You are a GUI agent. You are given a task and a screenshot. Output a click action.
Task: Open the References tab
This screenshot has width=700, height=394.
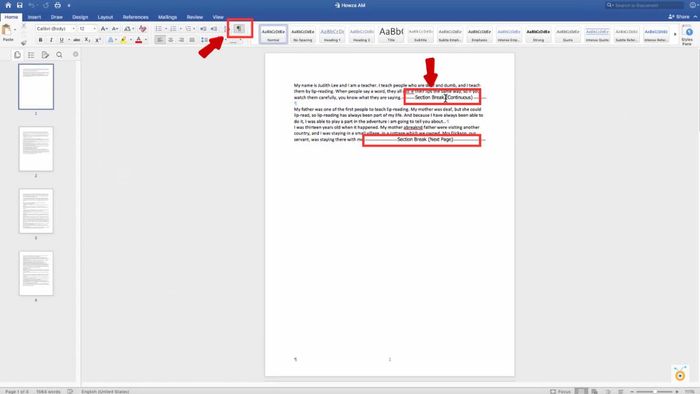pos(136,17)
